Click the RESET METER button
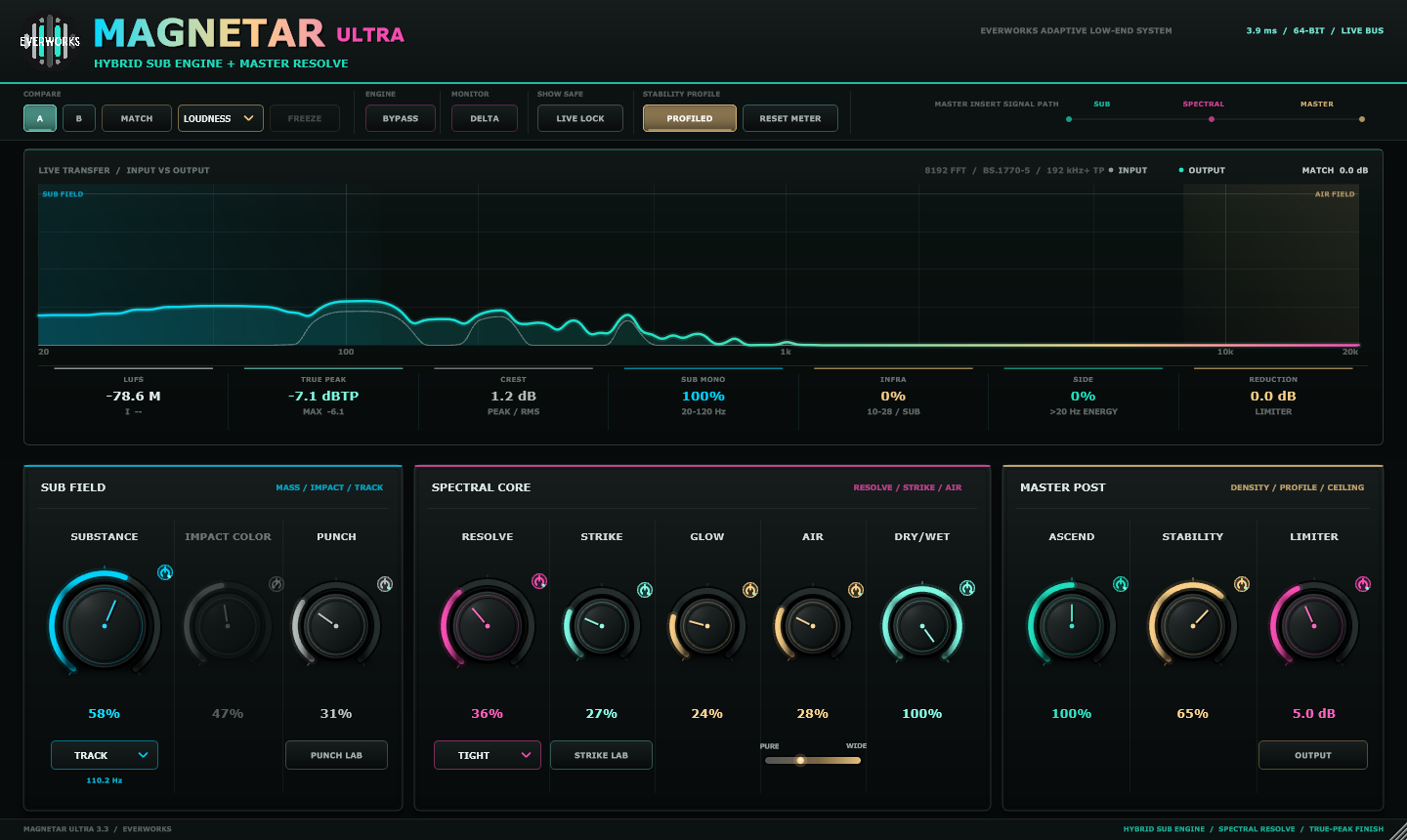 click(790, 118)
